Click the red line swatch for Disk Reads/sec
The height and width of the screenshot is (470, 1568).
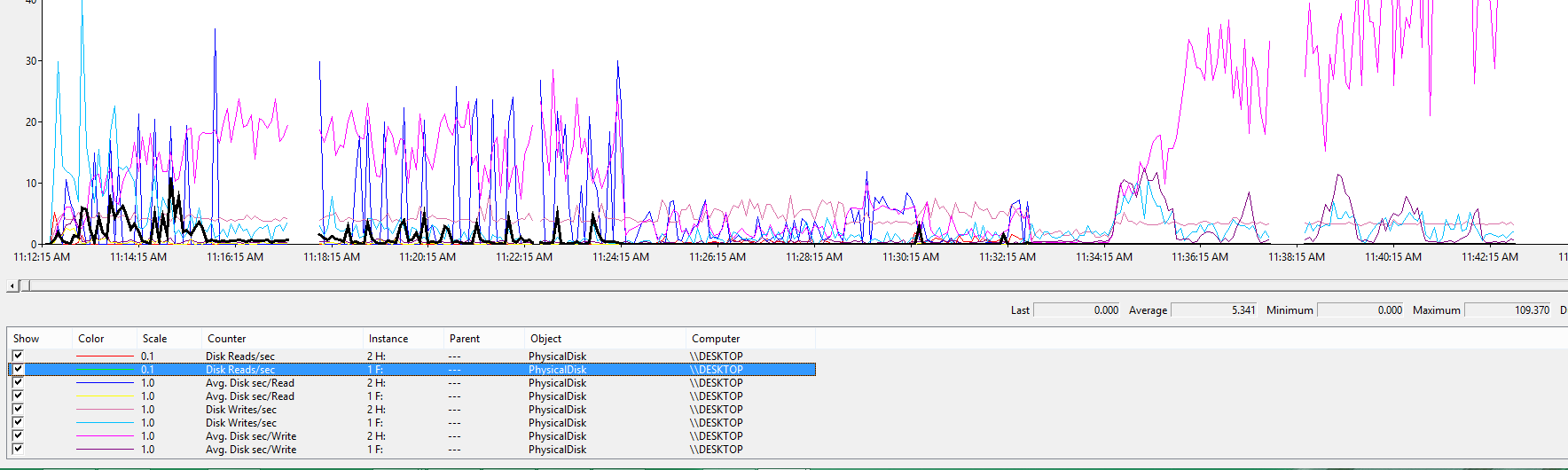[x=105, y=356]
